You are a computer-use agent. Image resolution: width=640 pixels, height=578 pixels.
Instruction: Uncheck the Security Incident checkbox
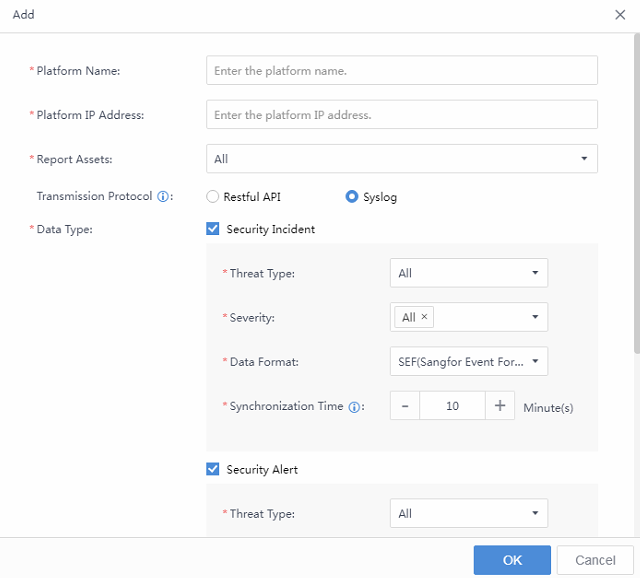click(213, 229)
